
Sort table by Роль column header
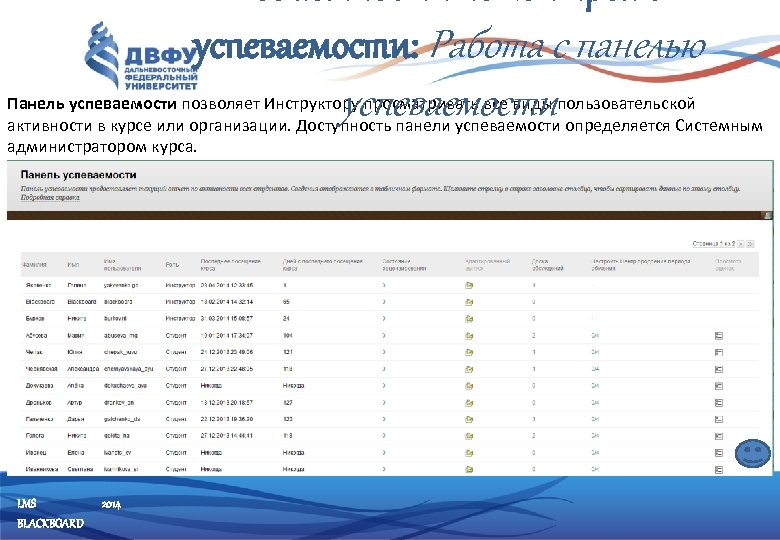point(172,265)
